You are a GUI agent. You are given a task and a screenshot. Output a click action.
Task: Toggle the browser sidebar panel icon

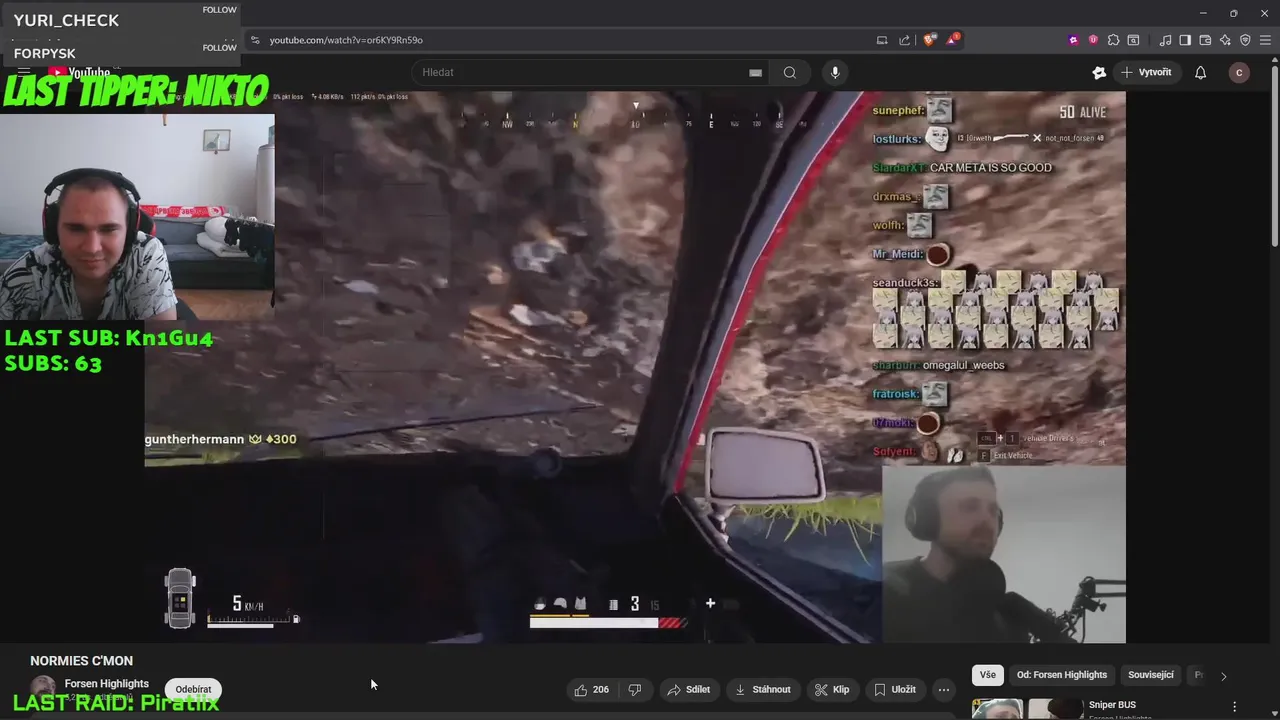click(x=1185, y=40)
